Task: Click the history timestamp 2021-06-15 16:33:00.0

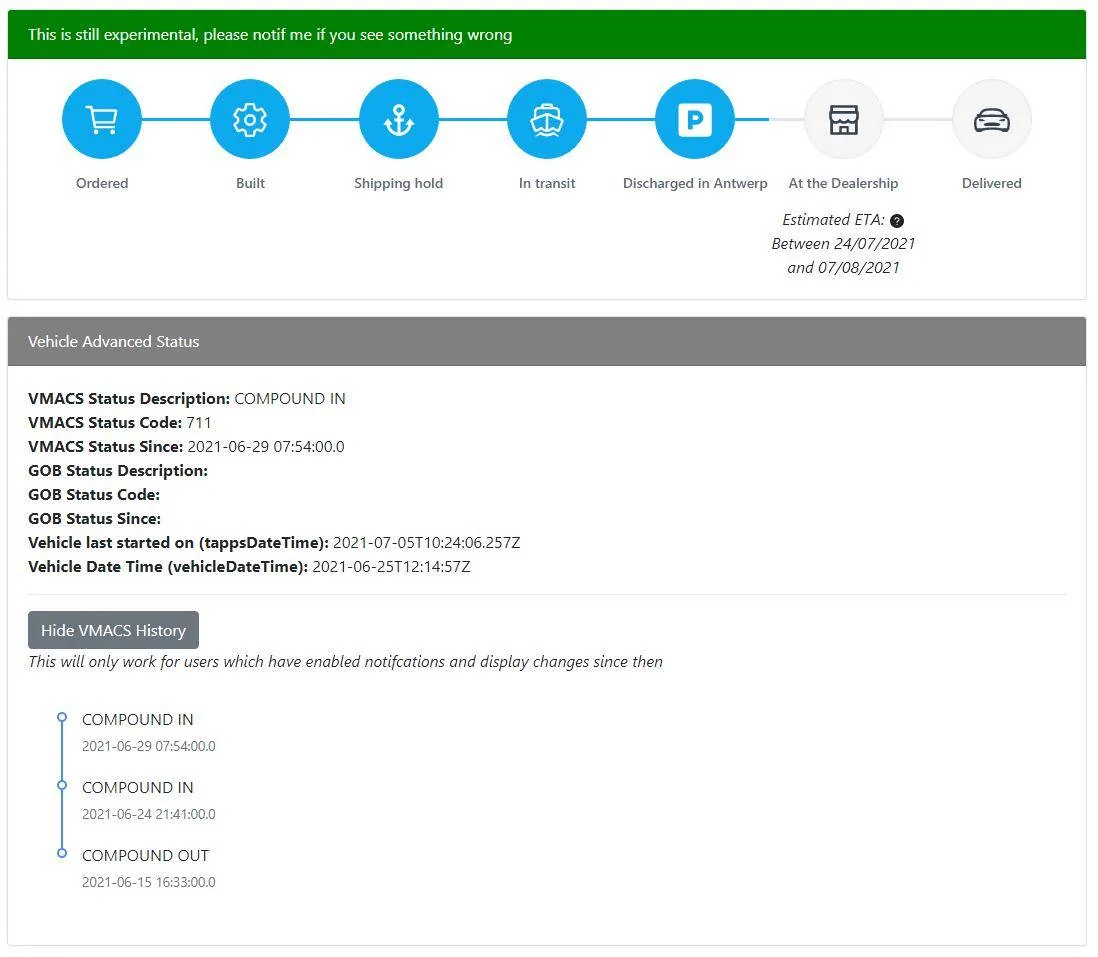Action: (x=148, y=882)
